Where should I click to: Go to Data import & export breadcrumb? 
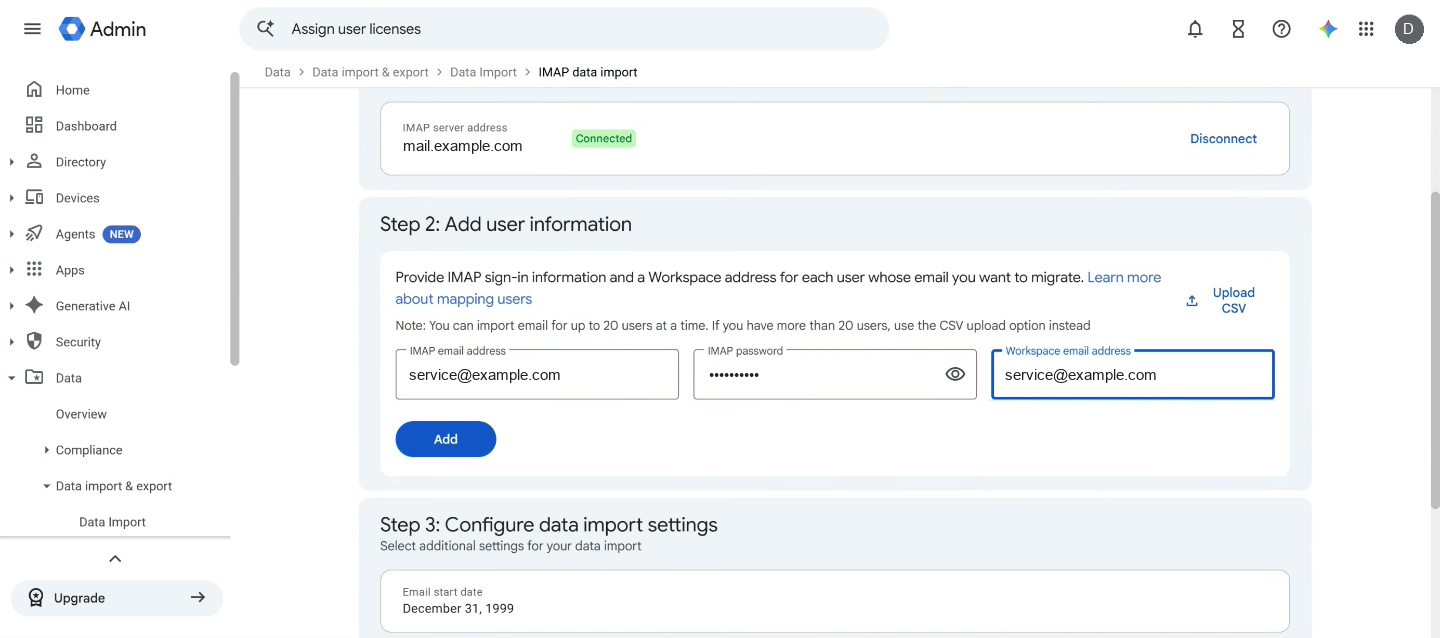point(370,72)
